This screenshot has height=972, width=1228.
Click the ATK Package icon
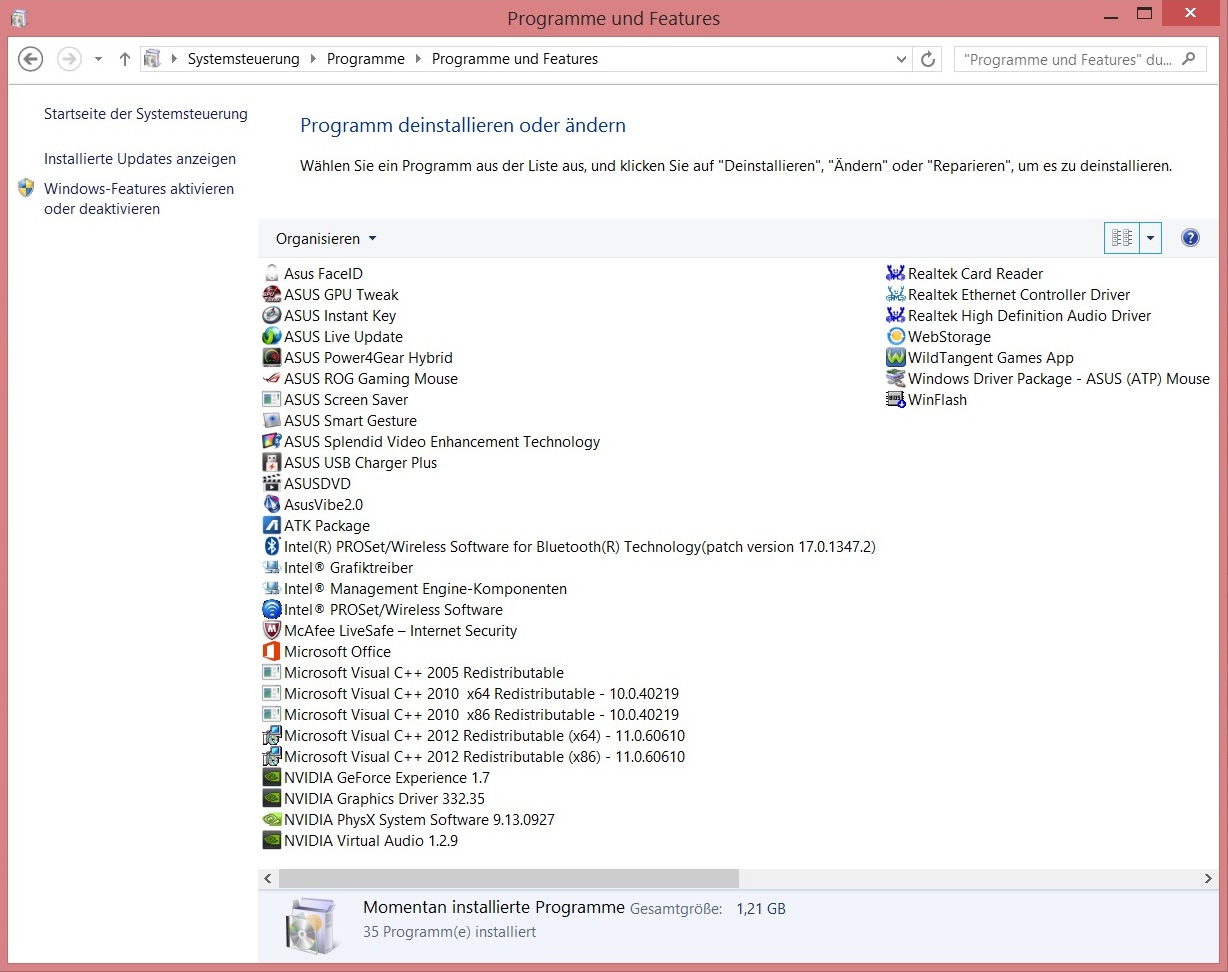click(x=272, y=525)
